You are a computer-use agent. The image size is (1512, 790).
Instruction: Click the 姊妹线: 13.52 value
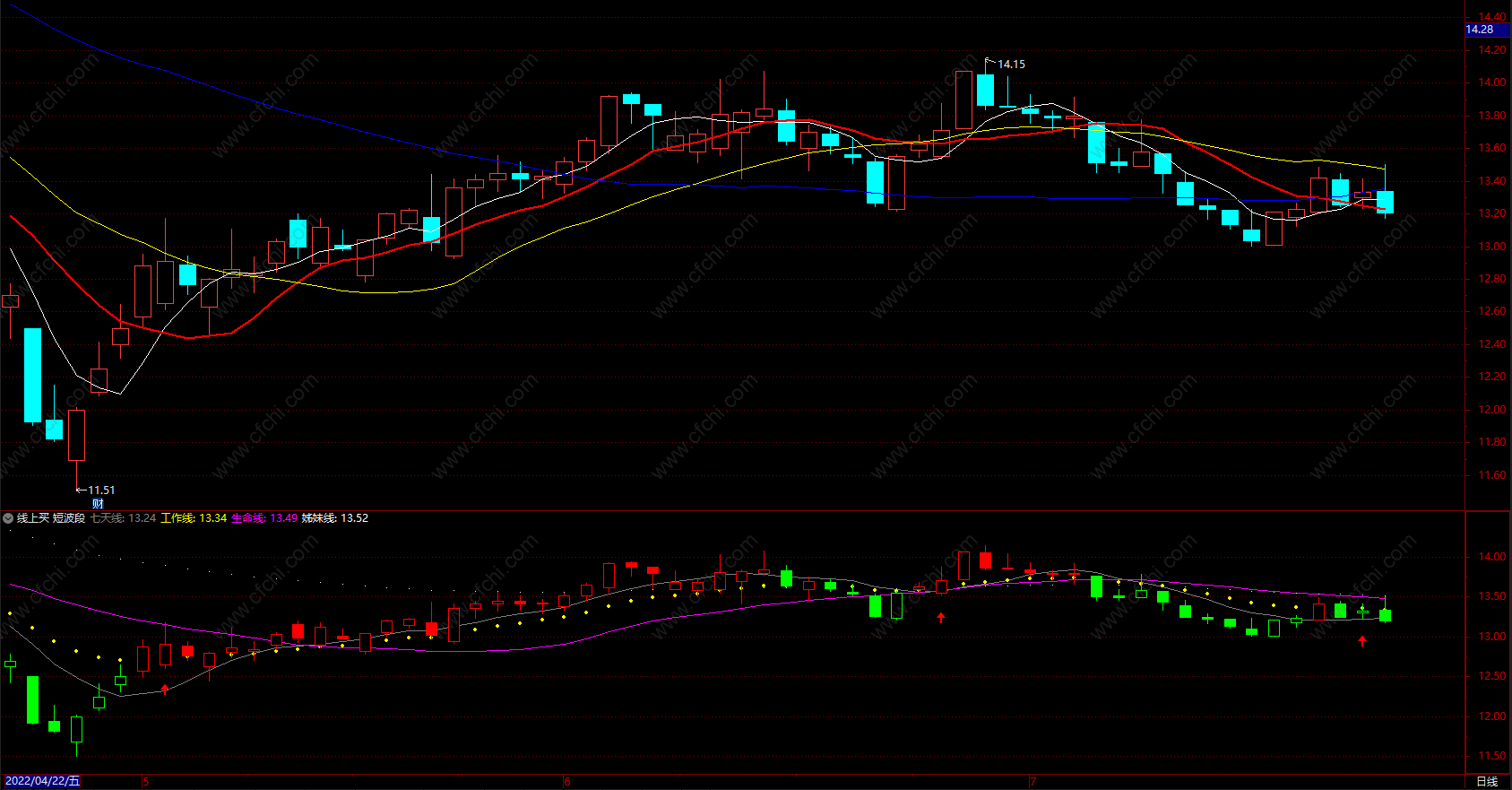pos(335,518)
